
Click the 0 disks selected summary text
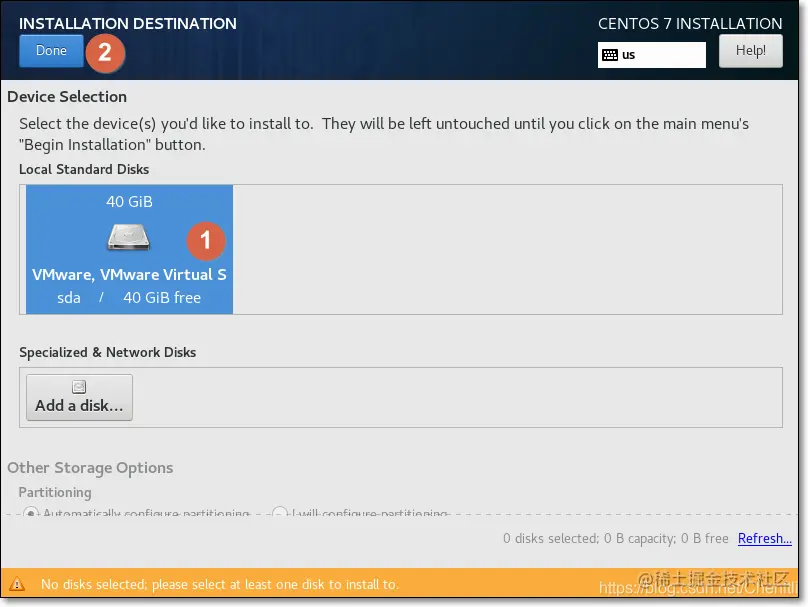pyautogui.click(x=615, y=538)
